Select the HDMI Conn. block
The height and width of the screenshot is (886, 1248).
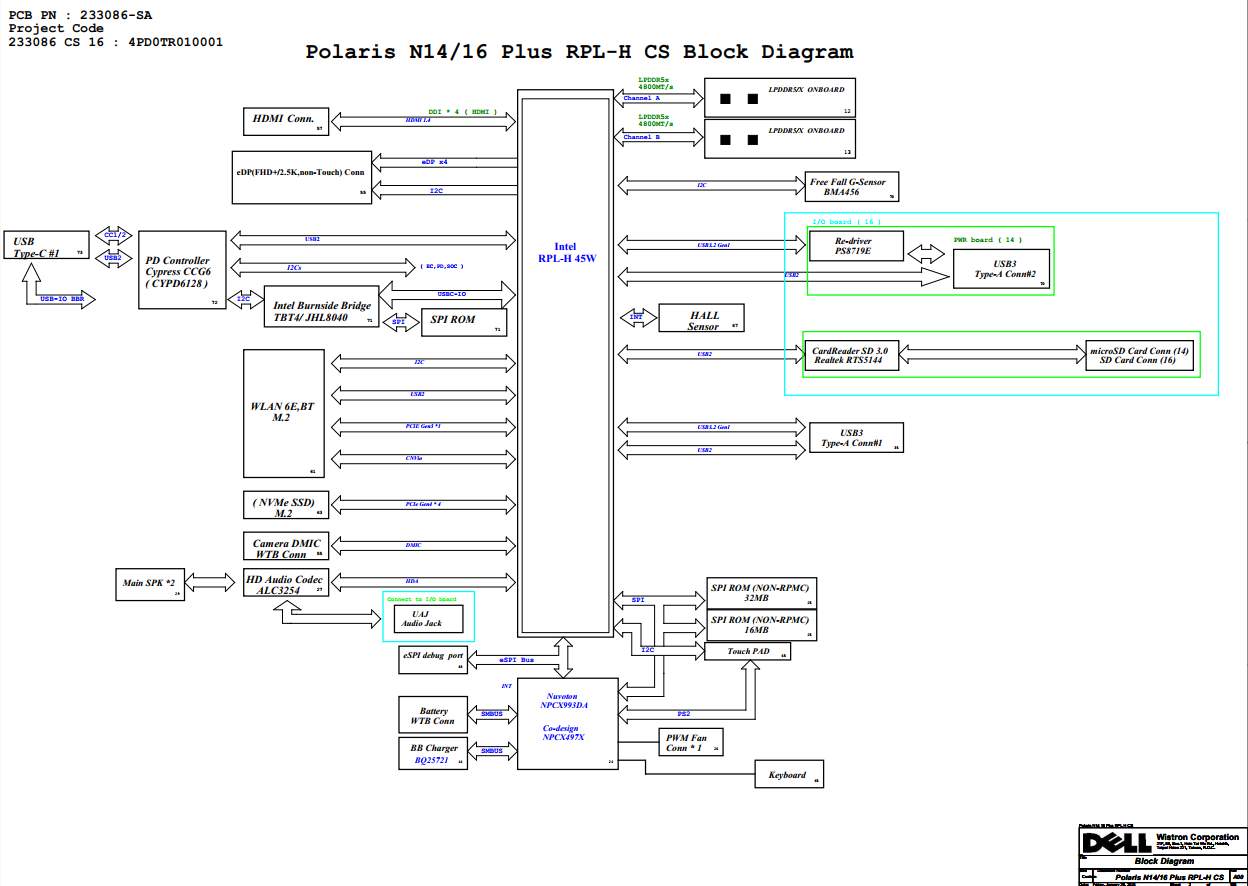tap(286, 120)
